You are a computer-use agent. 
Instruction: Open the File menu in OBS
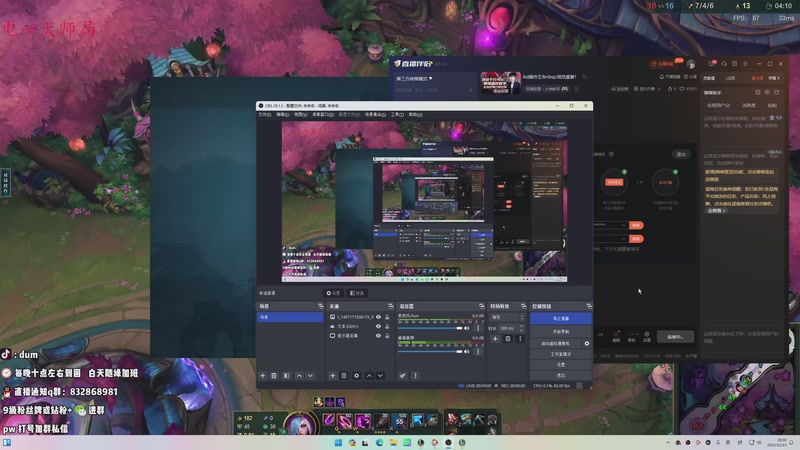[265, 114]
